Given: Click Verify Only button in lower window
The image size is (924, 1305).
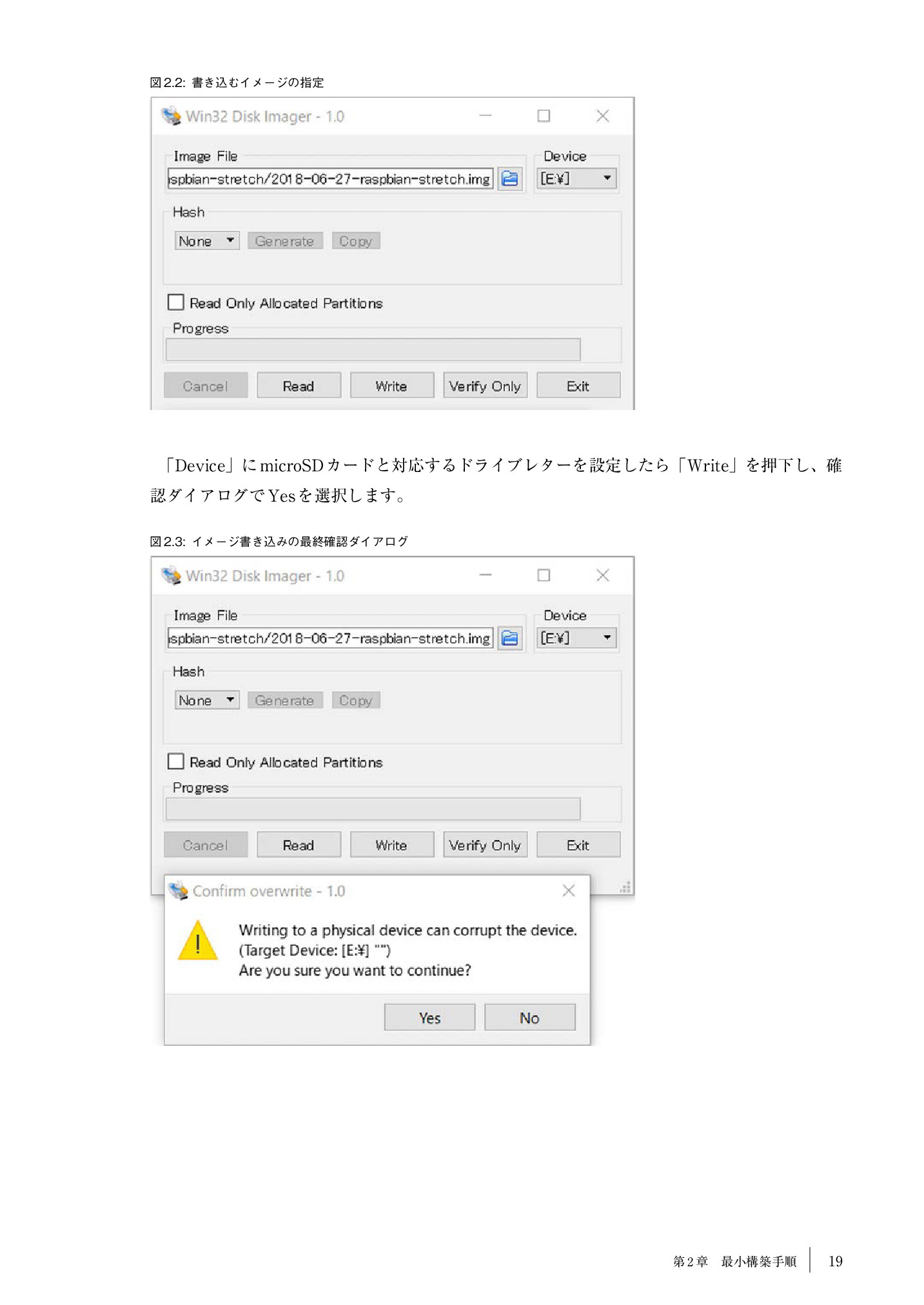Looking at the screenshot, I should [485, 845].
